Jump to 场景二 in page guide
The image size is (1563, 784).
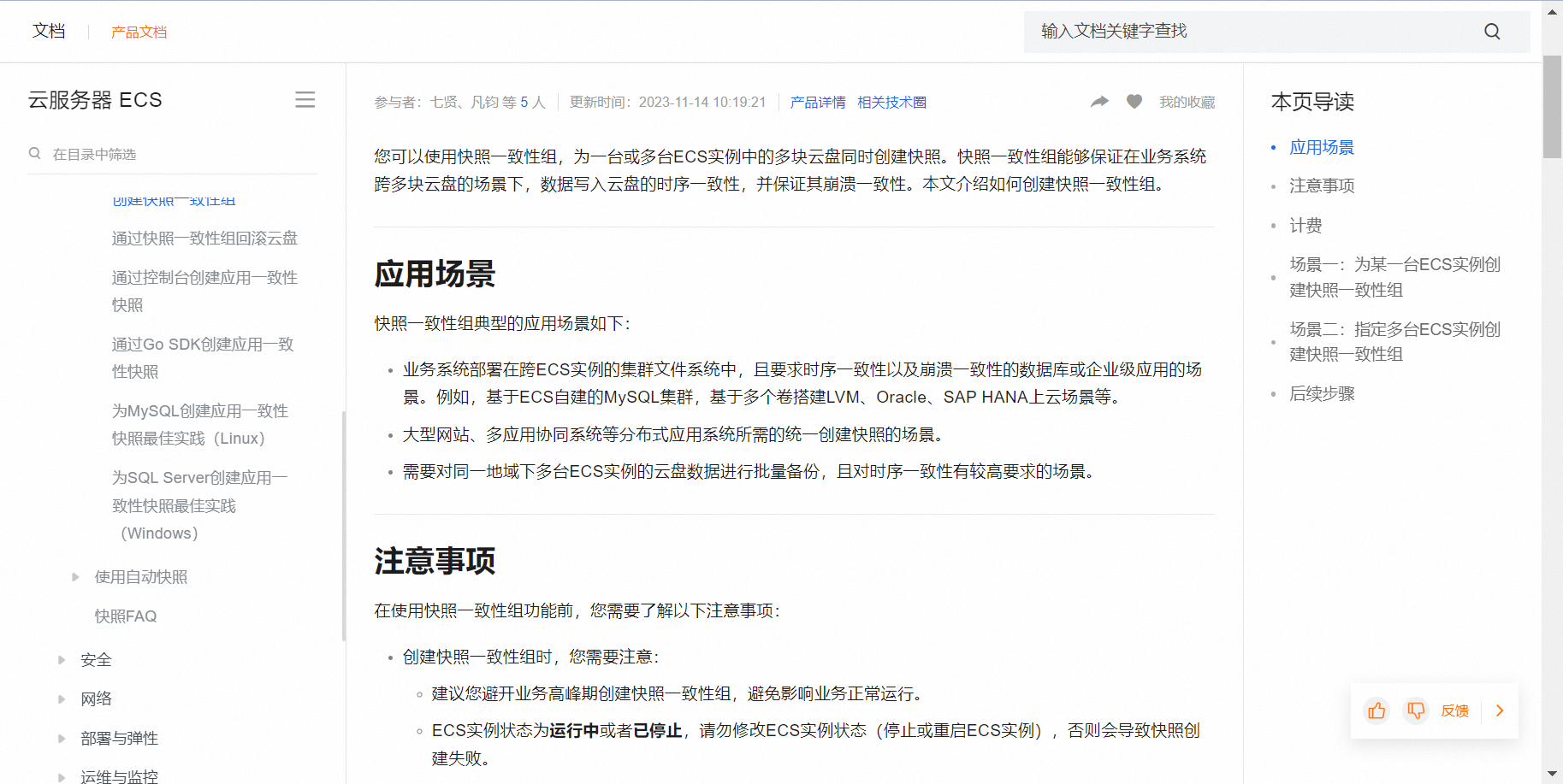click(1395, 341)
